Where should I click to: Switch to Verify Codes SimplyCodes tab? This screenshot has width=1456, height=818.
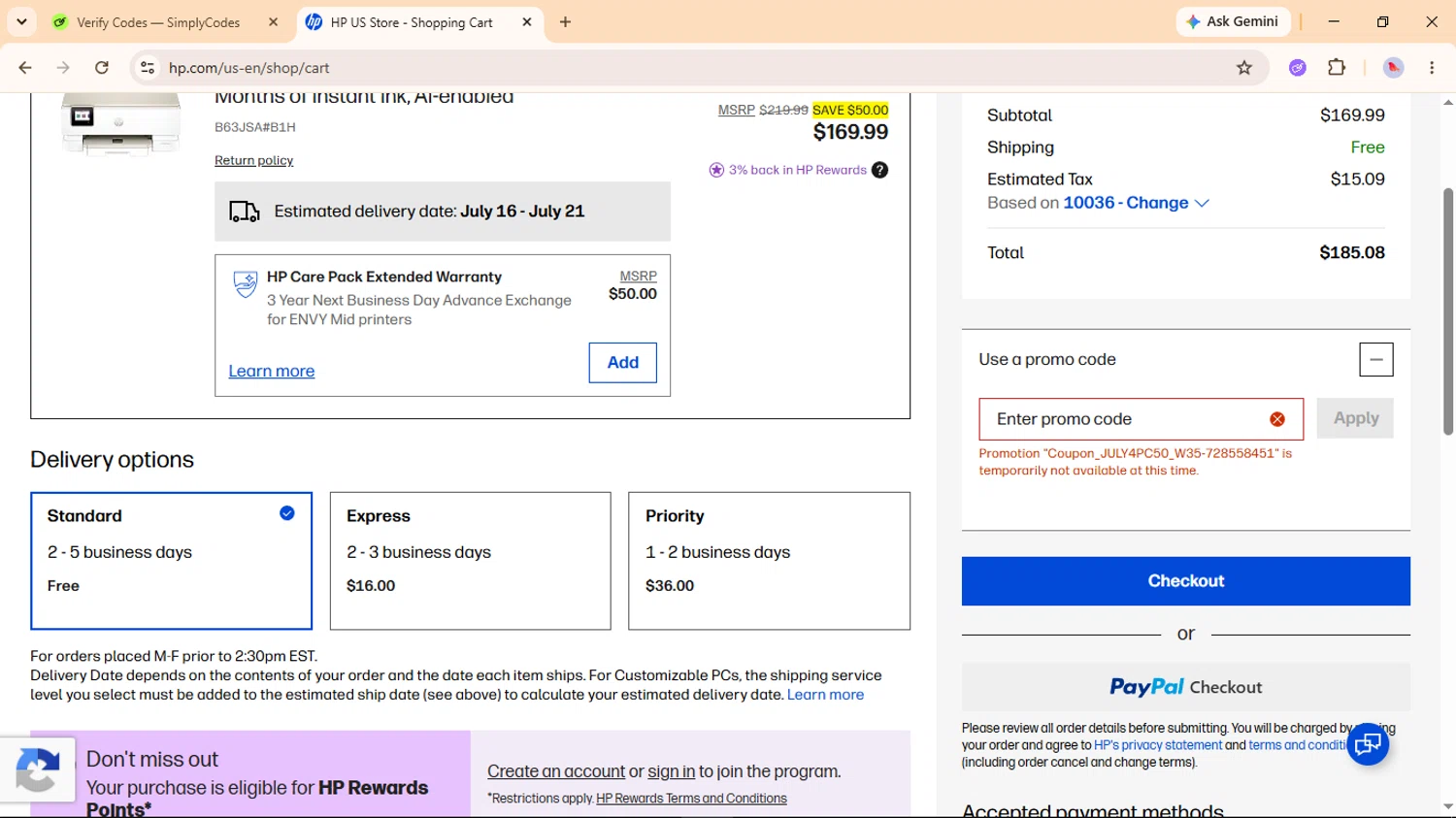tap(158, 22)
